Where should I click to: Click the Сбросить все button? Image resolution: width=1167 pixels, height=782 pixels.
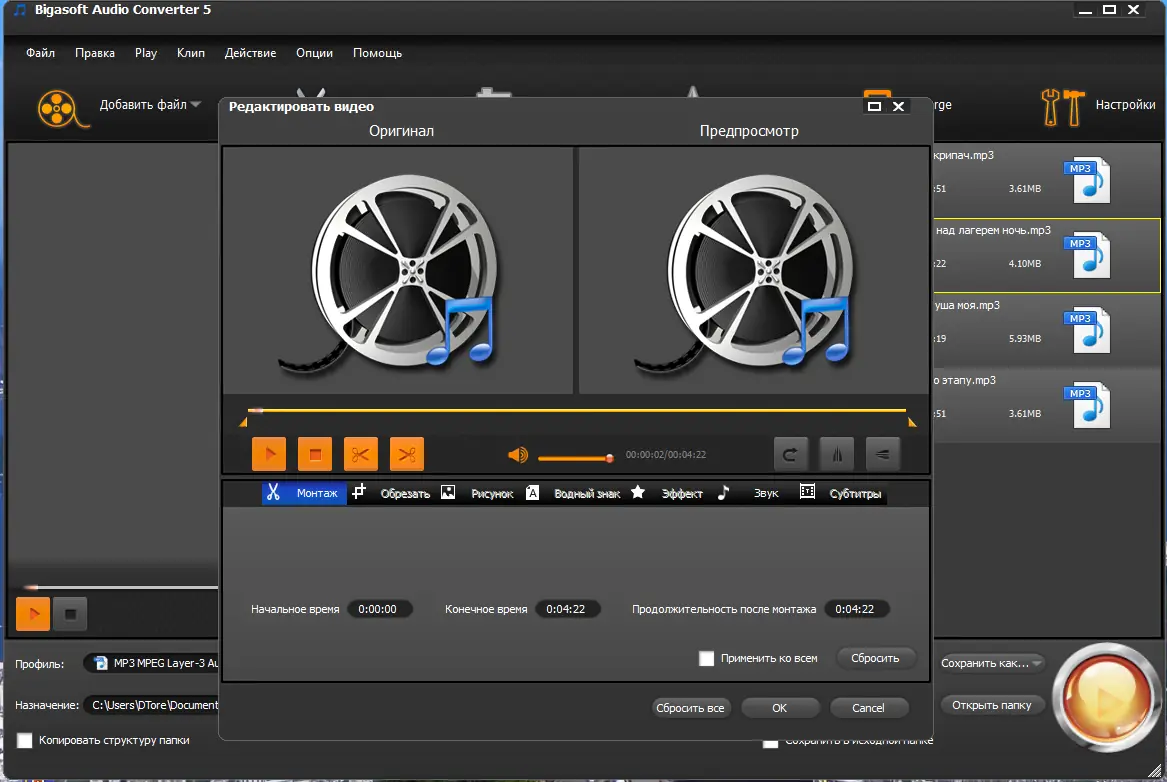click(690, 708)
